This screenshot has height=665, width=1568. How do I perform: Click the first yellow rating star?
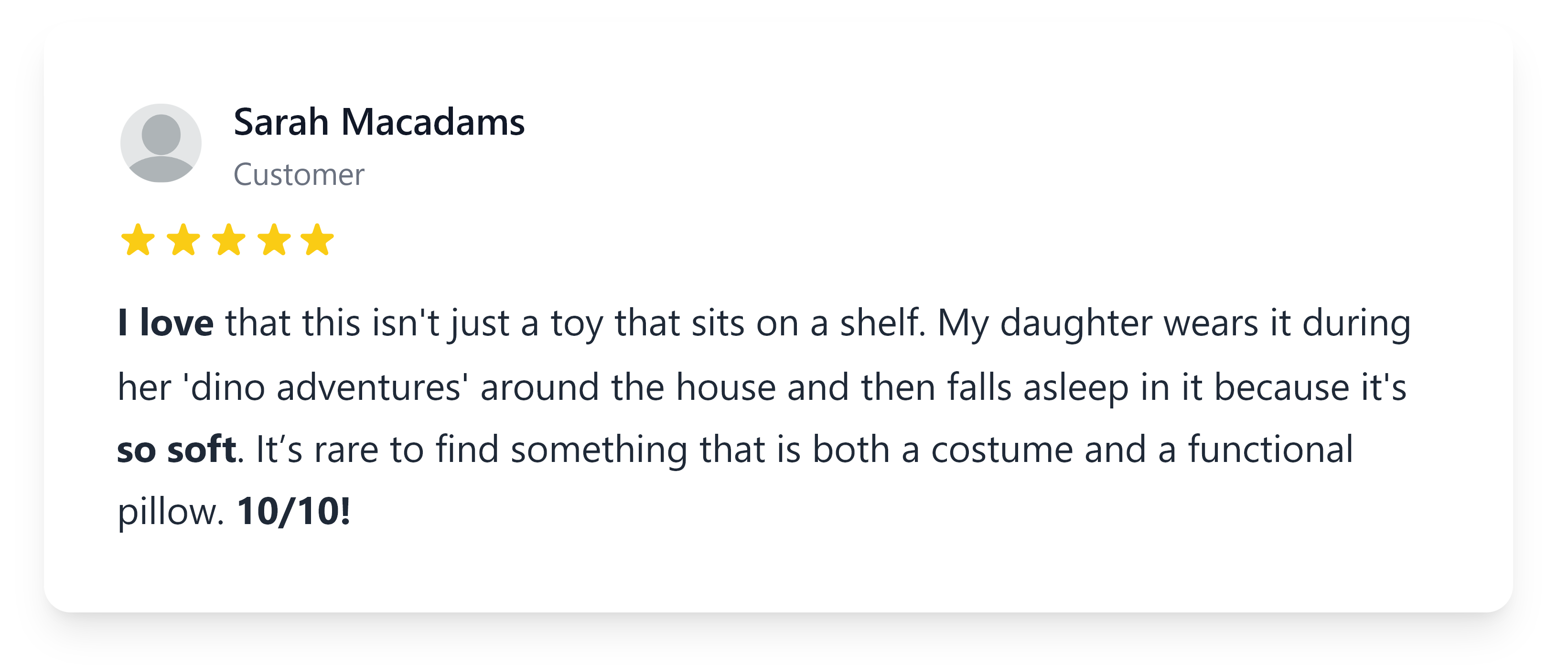(x=138, y=240)
